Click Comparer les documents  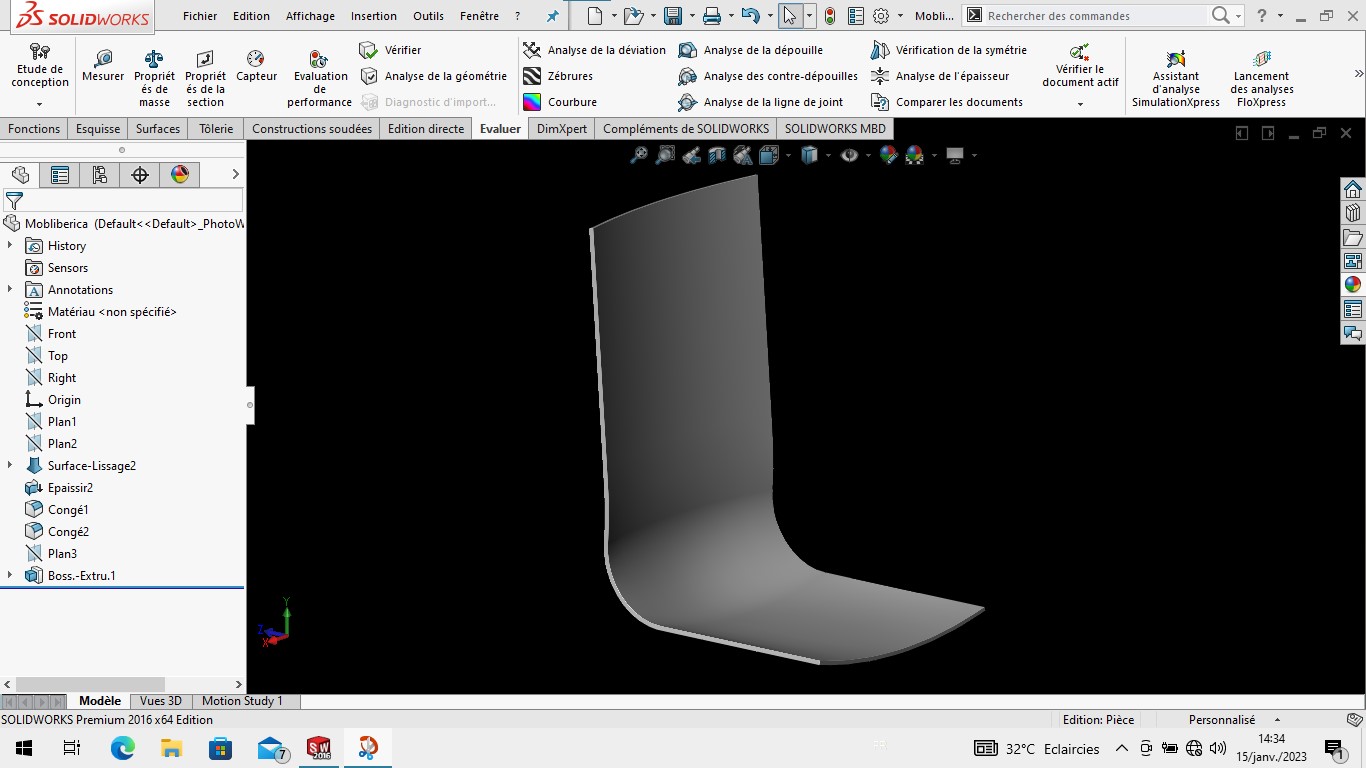coord(946,102)
